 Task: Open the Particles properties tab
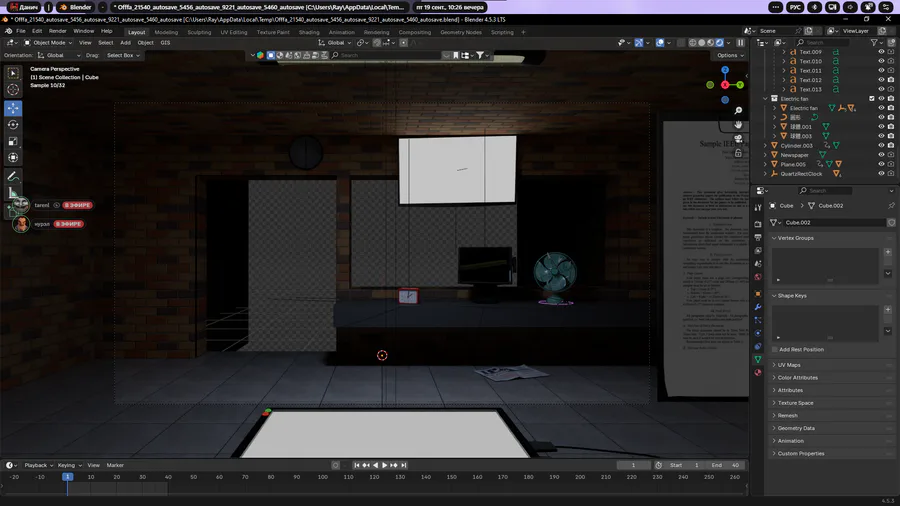758,320
